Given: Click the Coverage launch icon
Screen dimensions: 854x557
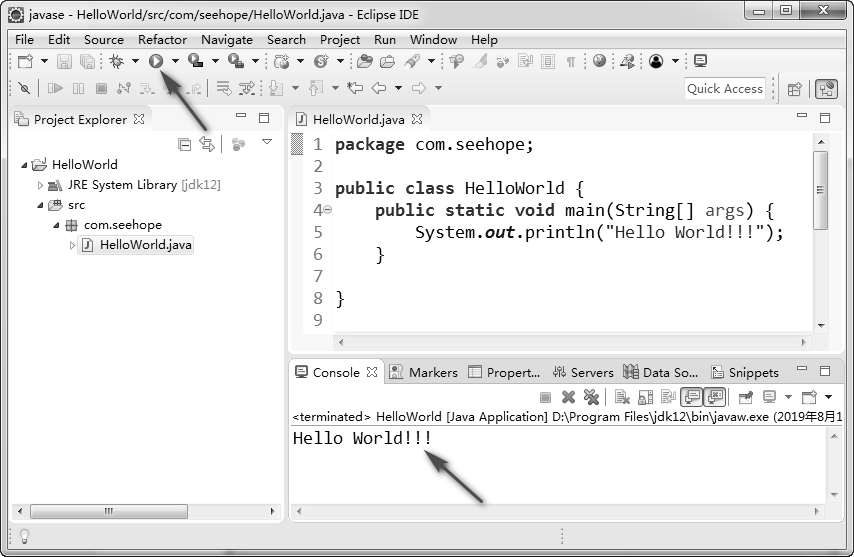Looking at the screenshot, I should pyautogui.click(x=195, y=61).
